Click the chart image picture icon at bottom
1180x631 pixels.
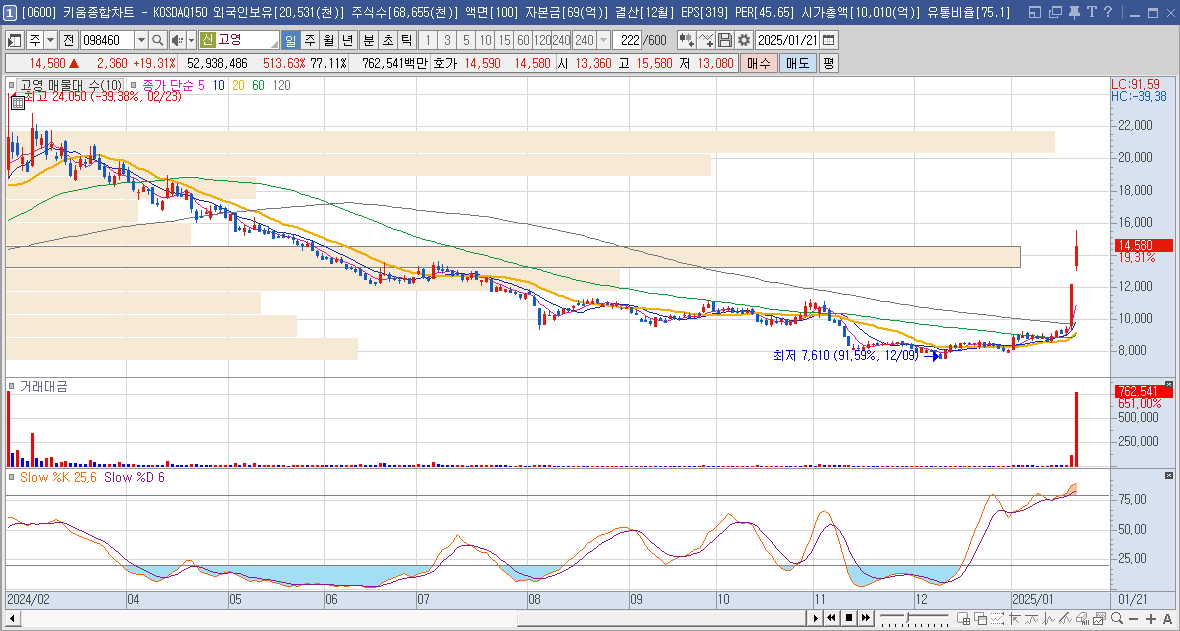coord(1100,618)
